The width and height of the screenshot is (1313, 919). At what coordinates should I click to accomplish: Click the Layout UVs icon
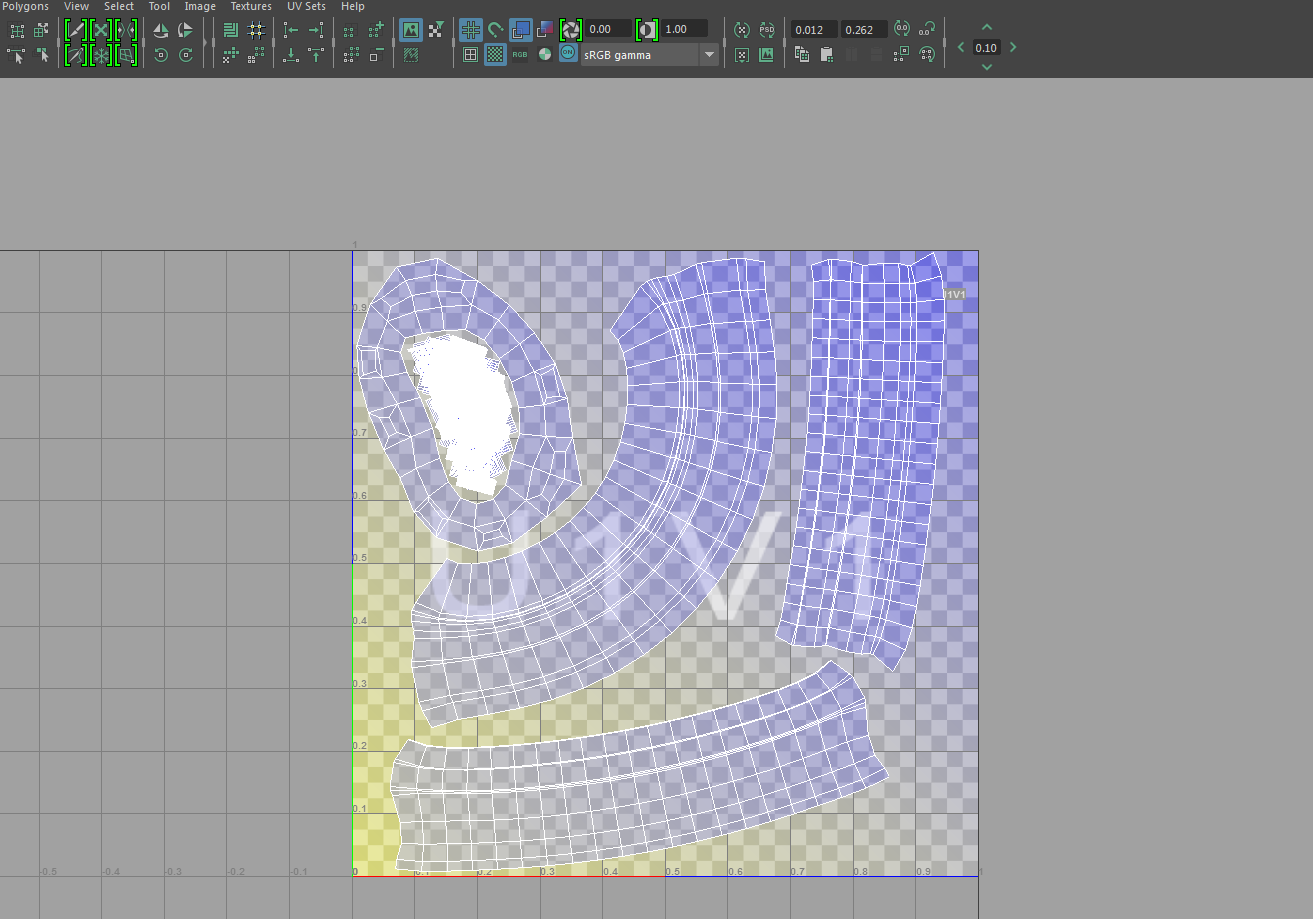click(x=230, y=30)
